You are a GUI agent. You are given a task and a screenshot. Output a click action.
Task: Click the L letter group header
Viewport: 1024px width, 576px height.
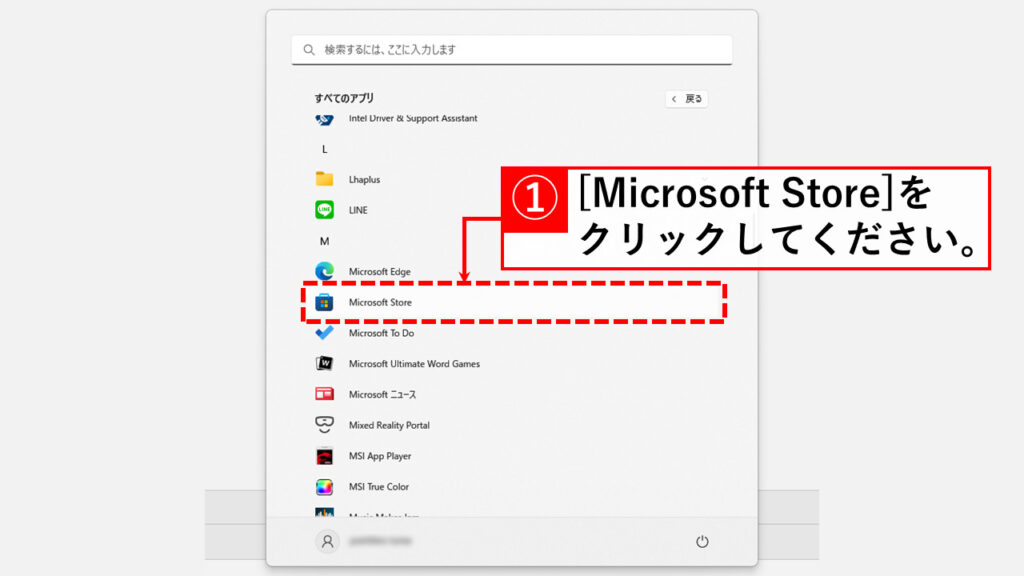tap(324, 149)
